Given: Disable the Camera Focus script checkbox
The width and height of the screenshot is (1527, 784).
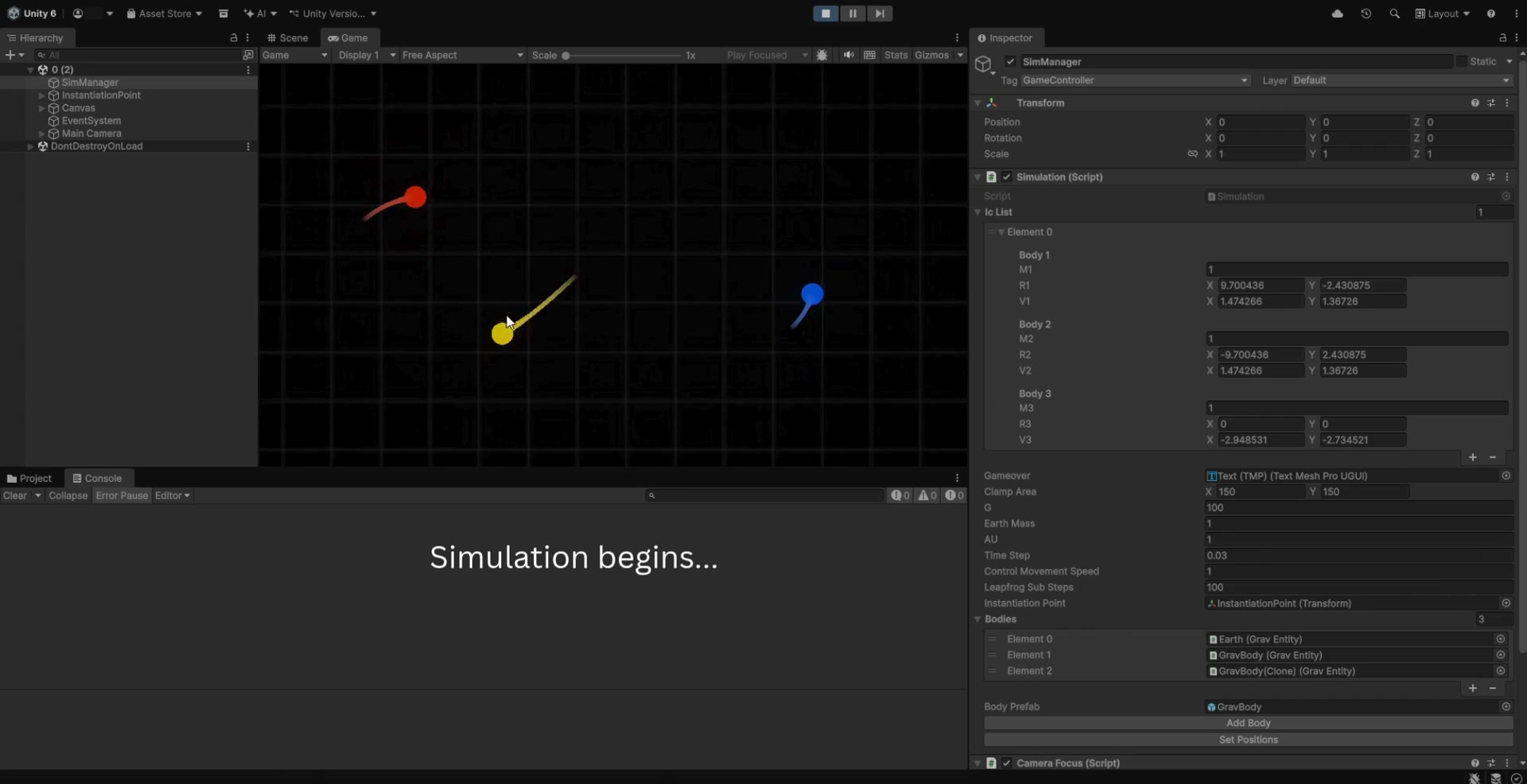Looking at the screenshot, I should (1007, 763).
